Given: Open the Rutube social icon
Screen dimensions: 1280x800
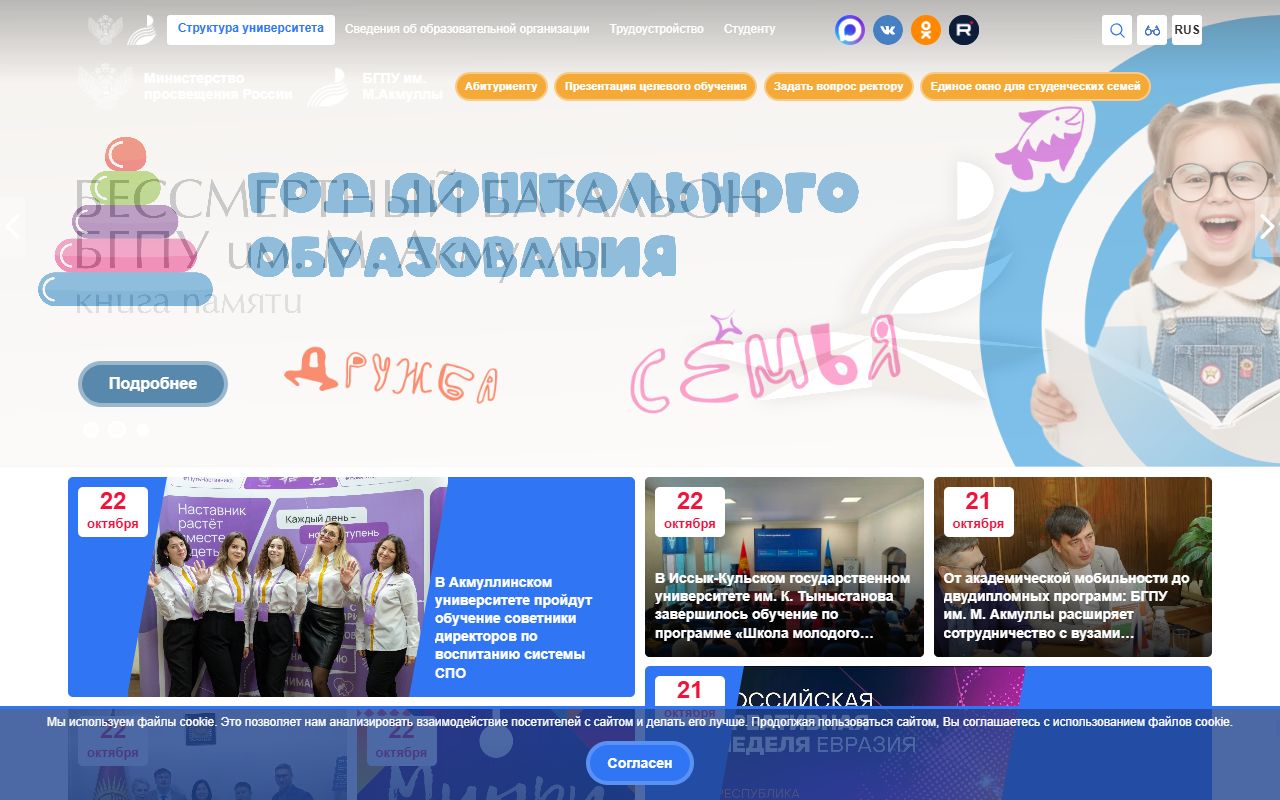Looking at the screenshot, I should [964, 30].
